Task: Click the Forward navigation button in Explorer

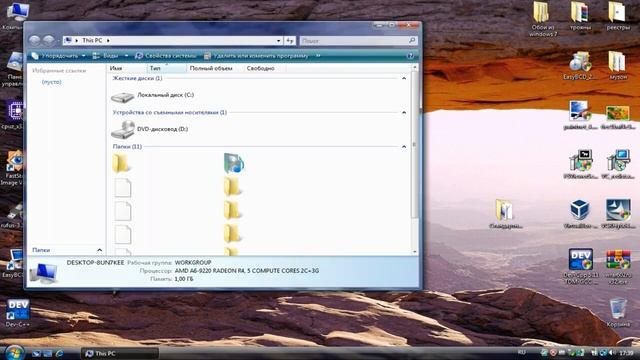Action: coord(49,40)
